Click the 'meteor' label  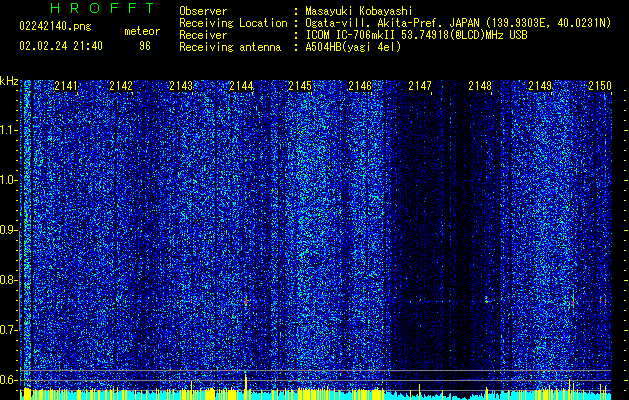click(x=142, y=31)
